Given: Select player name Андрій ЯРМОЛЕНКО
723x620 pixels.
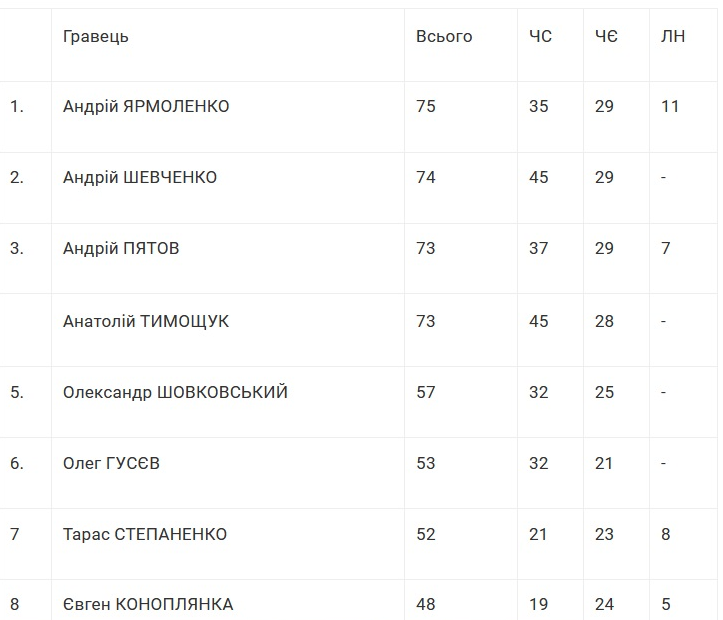Looking at the screenshot, I should (146, 106).
